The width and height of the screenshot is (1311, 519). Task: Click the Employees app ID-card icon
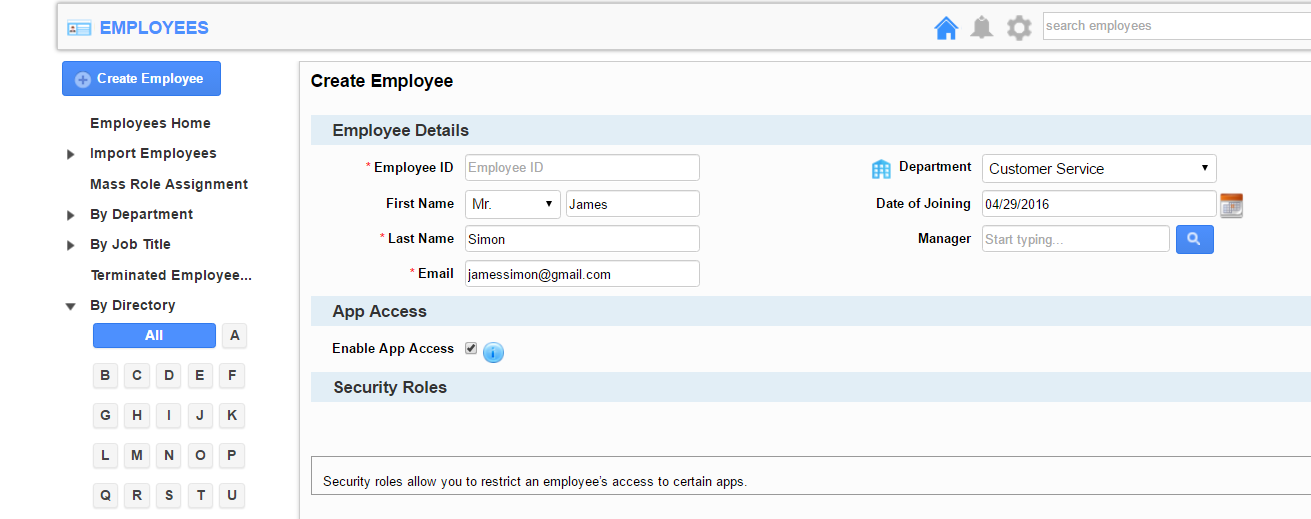coord(79,28)
